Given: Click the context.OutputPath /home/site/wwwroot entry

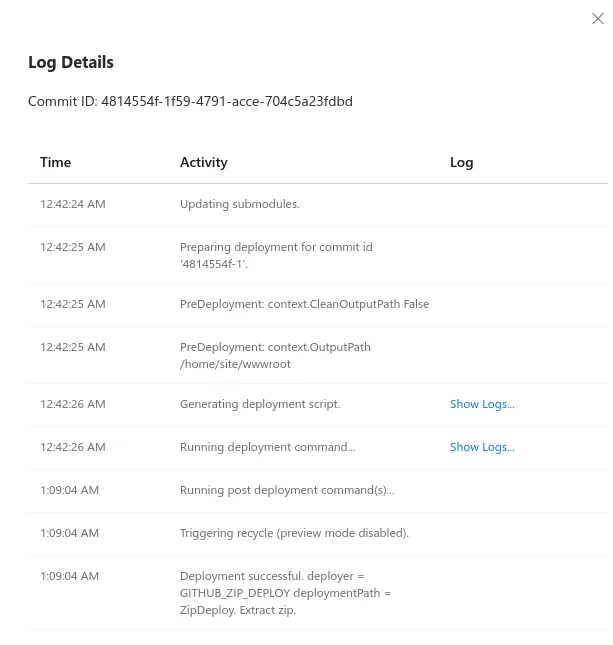Looking at the screenshot, I should (x=275, y=355).
